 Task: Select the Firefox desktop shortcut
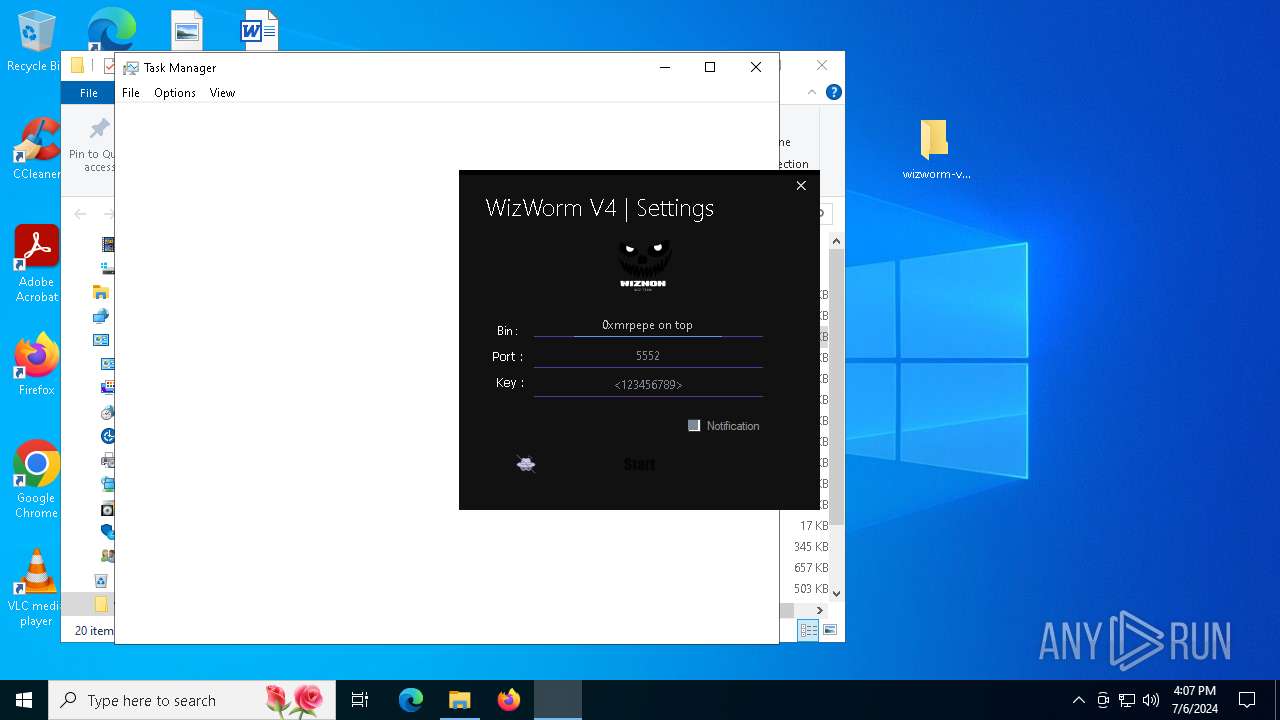36,364
